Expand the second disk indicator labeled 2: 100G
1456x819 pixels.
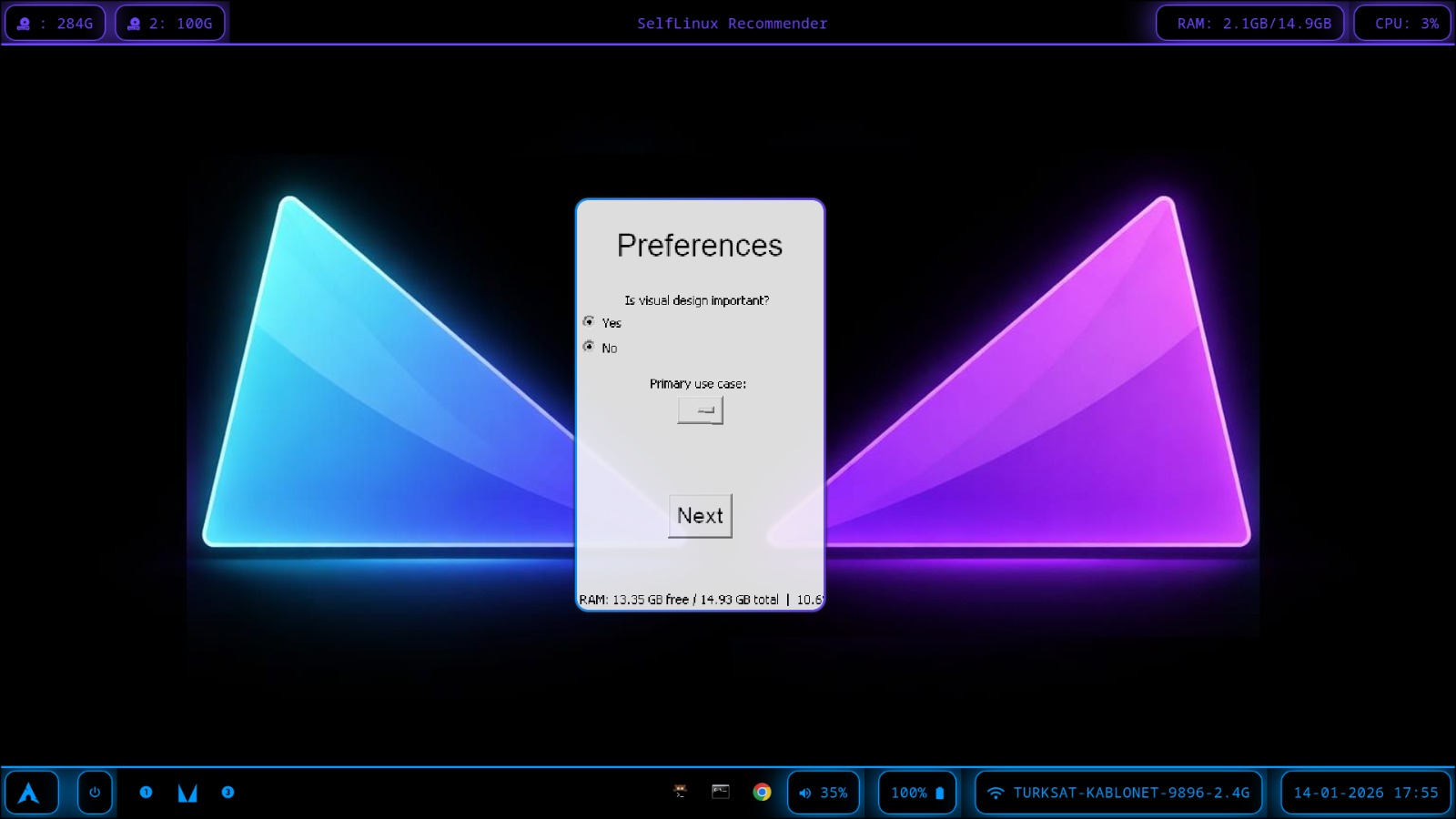pos(170,23)
